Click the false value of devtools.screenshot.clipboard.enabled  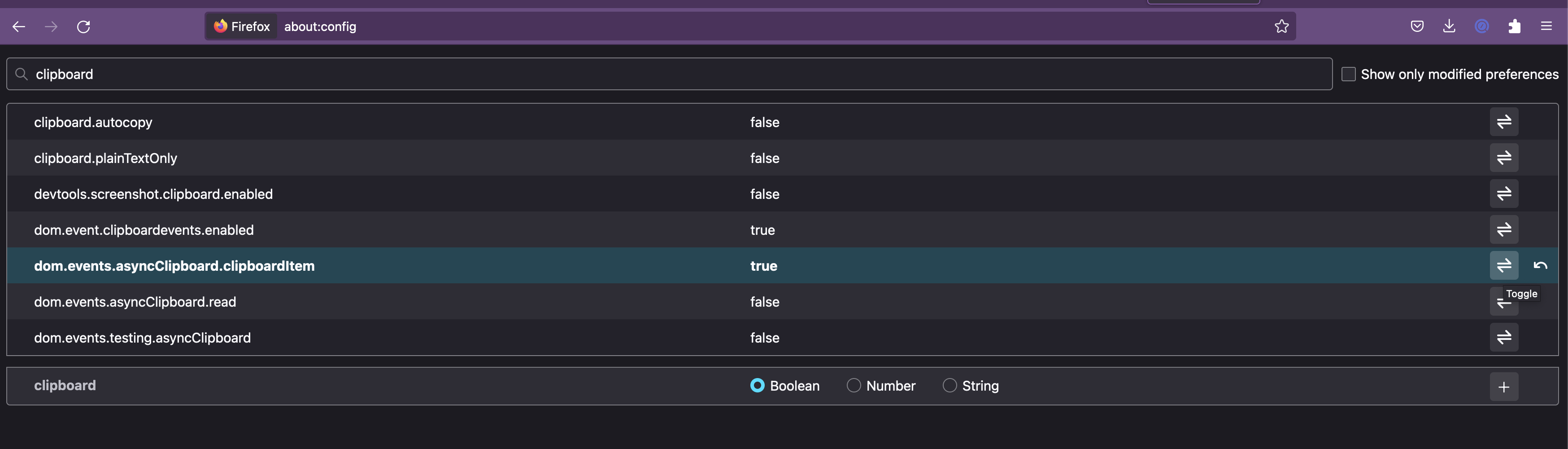click(x=765, y=194)
